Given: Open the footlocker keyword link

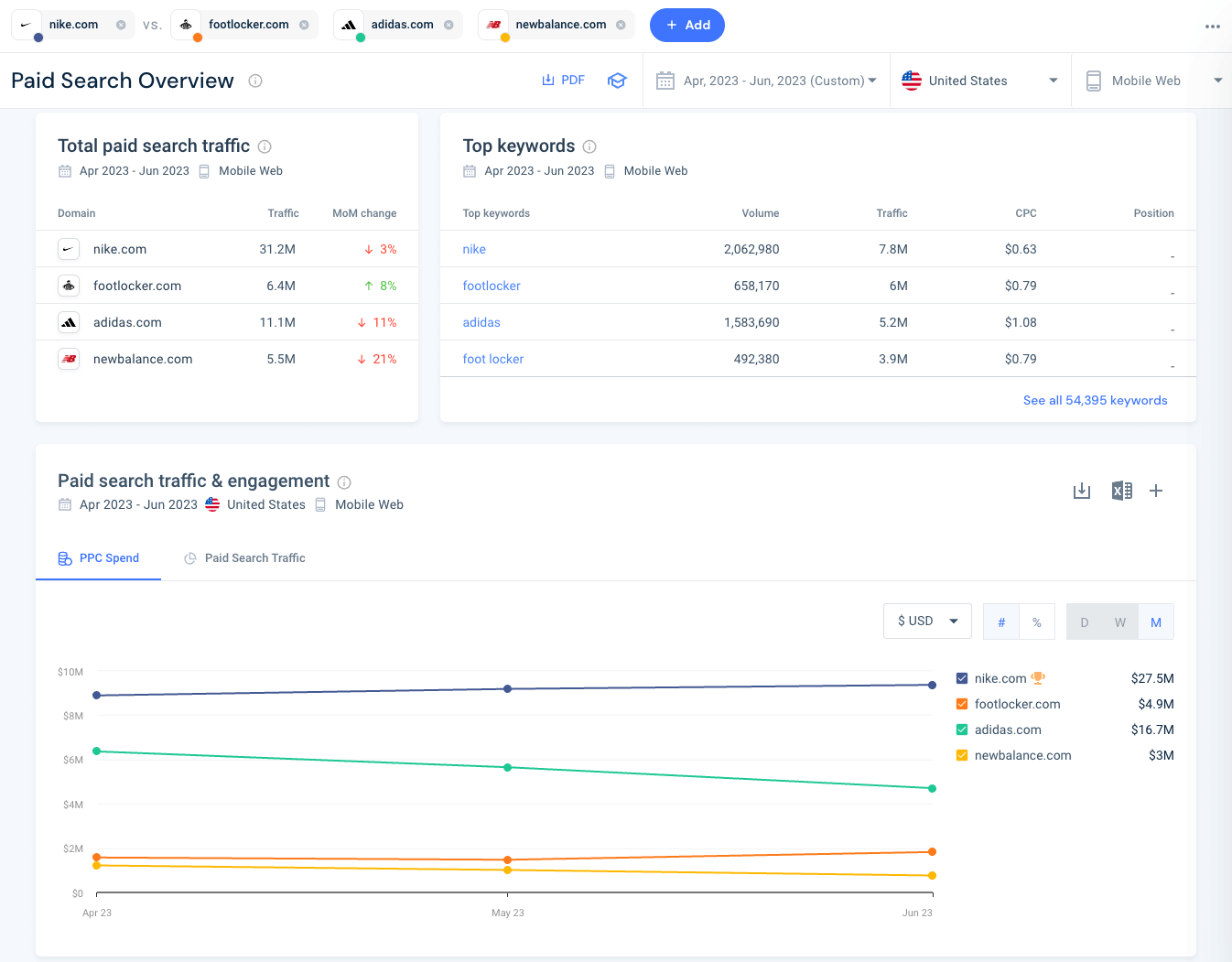Looking at the screenshot, I should click(x=492, y=286).
